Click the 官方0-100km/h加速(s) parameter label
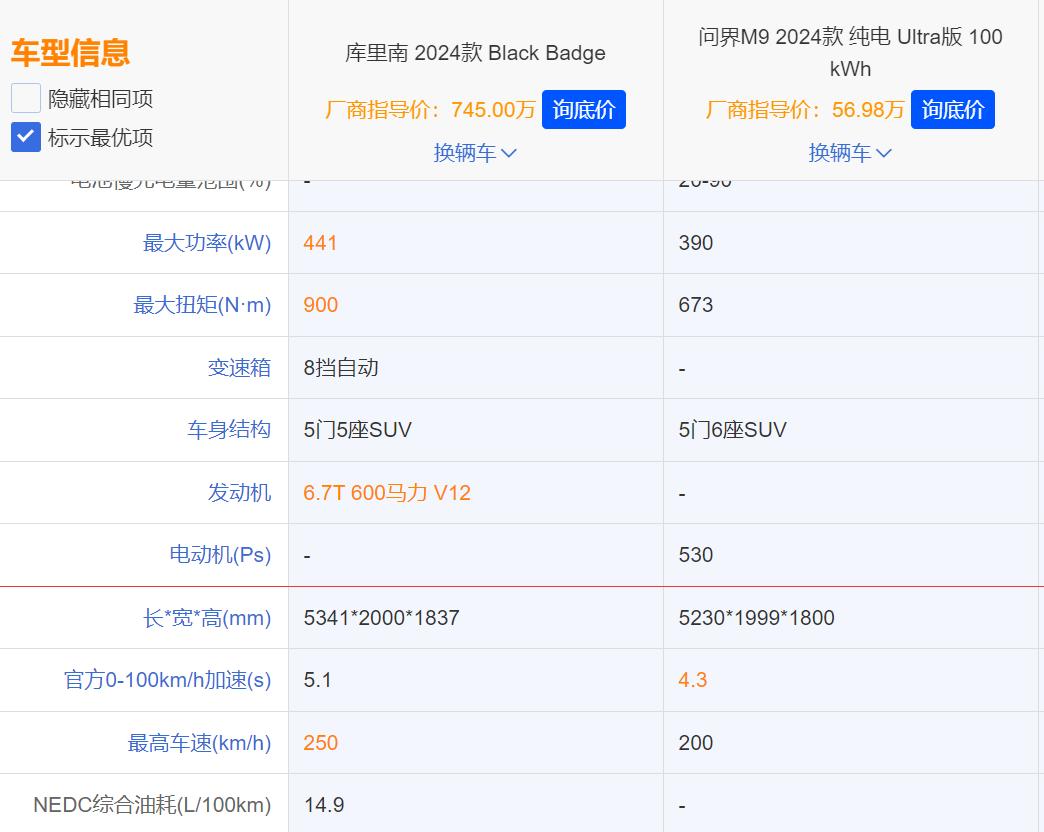1044x832 pixels. [168, 680]
